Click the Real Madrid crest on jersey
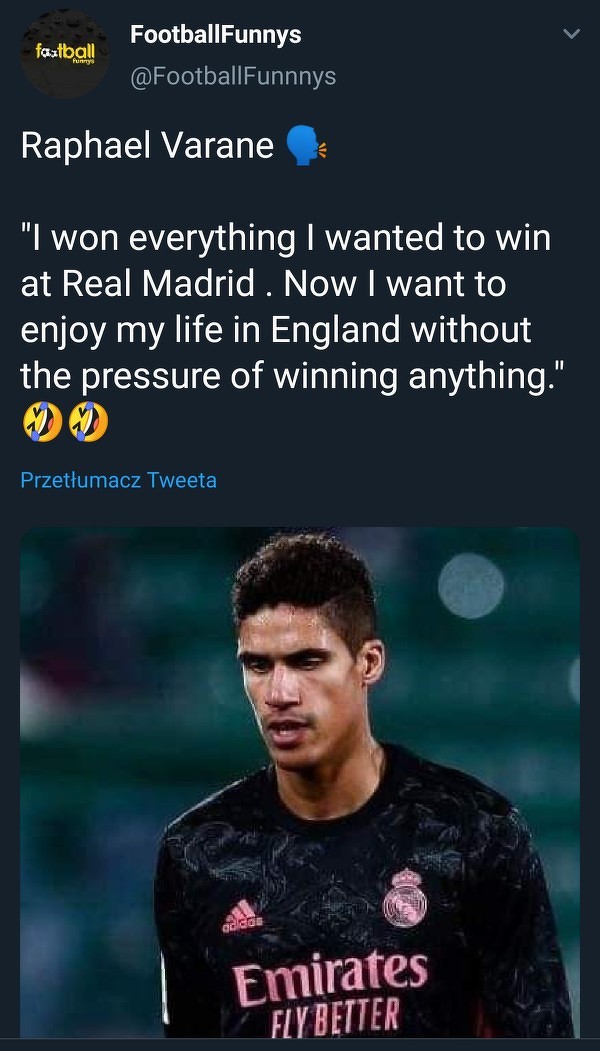The height and width of the screenshot is (1051, 600). (405, 896)
